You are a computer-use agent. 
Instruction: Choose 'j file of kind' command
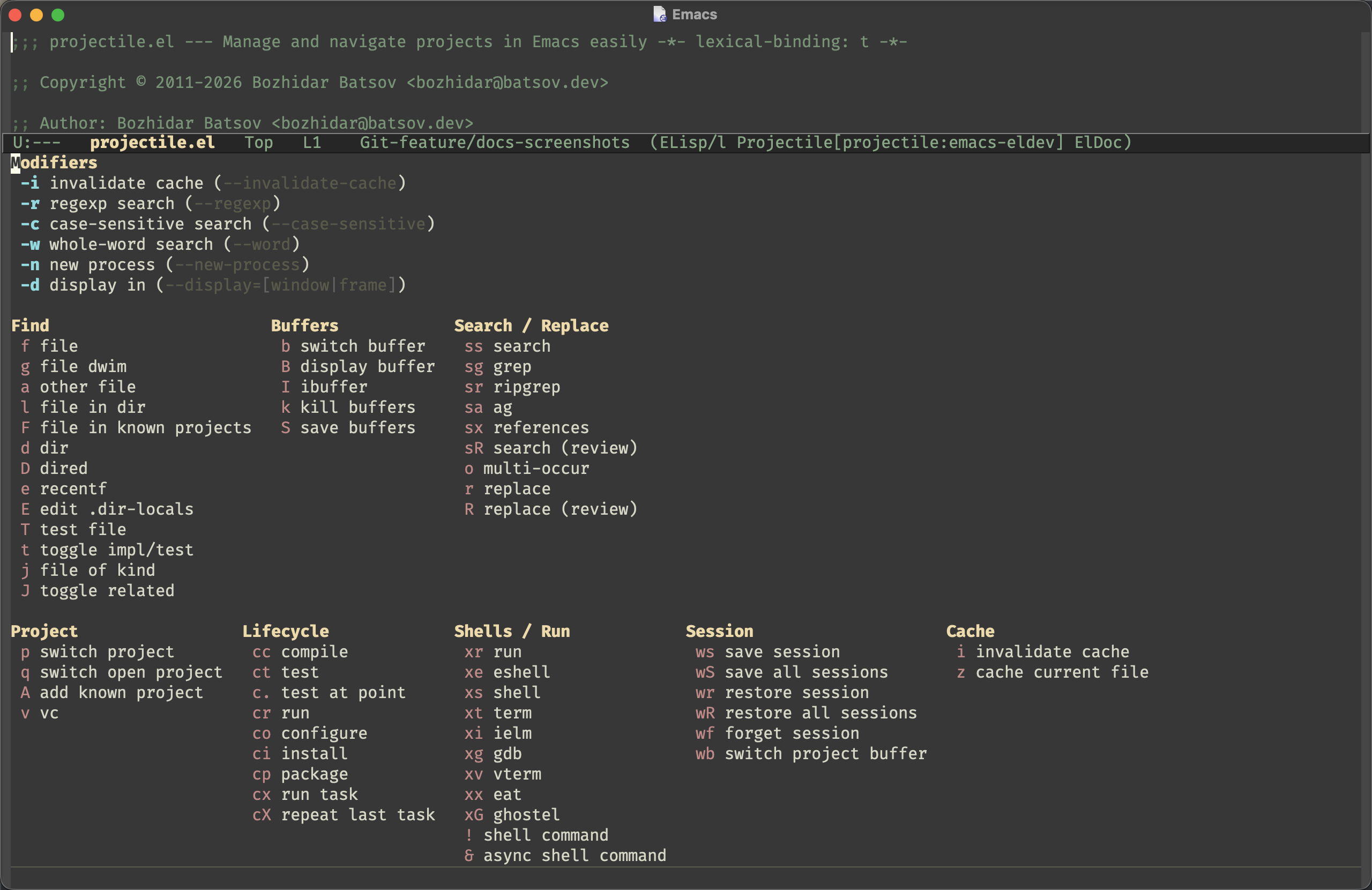[88, 570]
